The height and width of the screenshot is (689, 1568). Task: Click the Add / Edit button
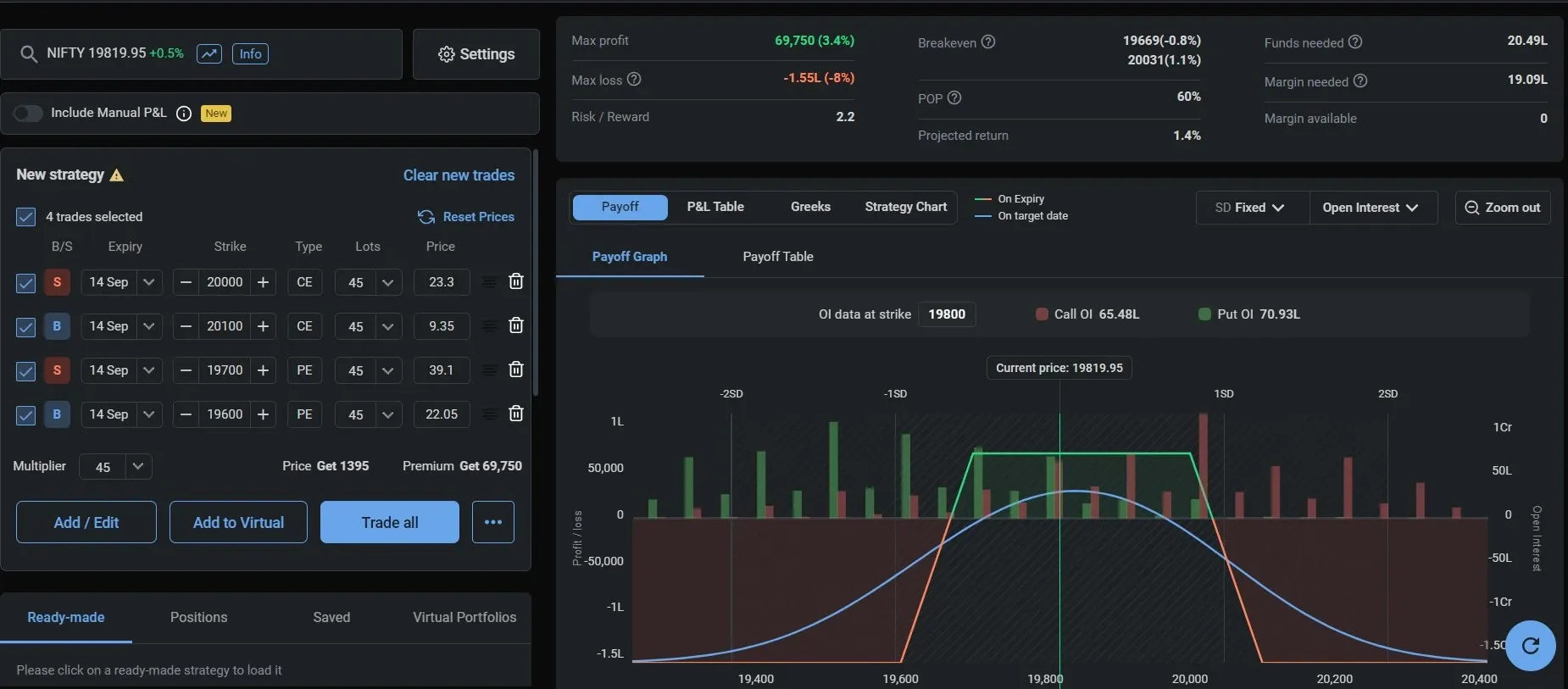coord(86,522)
